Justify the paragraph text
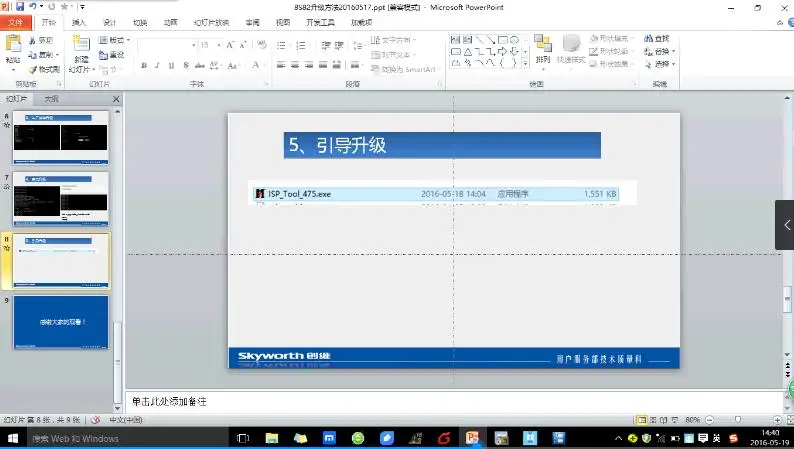This screenshot has height=449, width=794. (x=323, y=65)
